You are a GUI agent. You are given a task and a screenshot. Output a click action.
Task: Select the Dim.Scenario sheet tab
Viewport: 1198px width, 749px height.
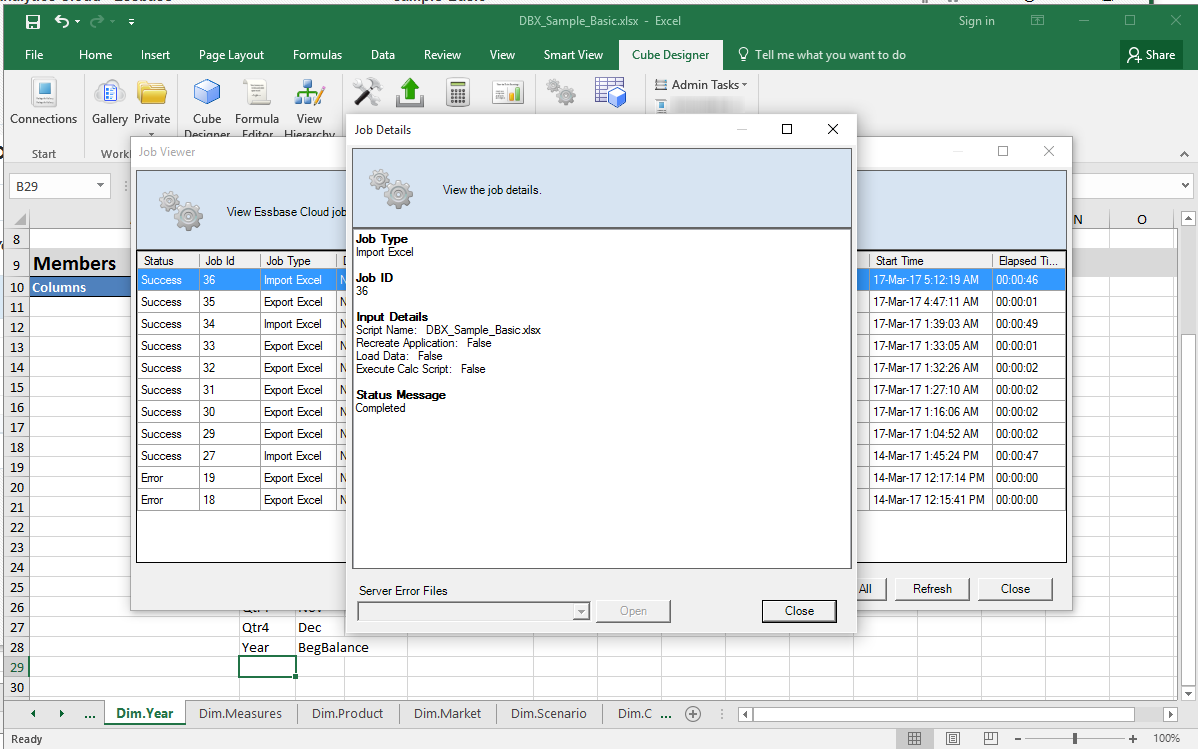[549, 714]
